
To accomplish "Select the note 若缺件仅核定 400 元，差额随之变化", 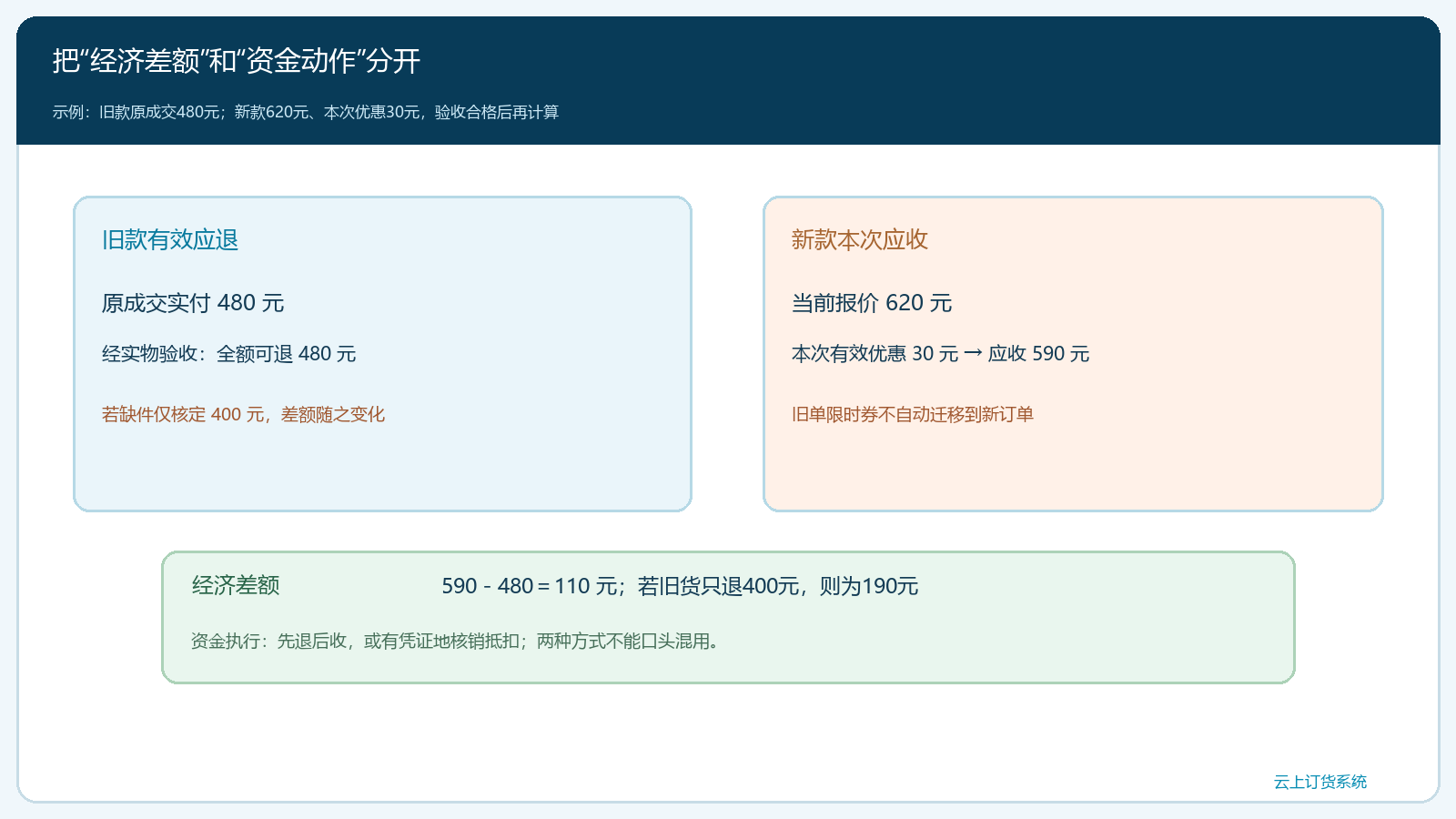I will [x=243, y=415].
